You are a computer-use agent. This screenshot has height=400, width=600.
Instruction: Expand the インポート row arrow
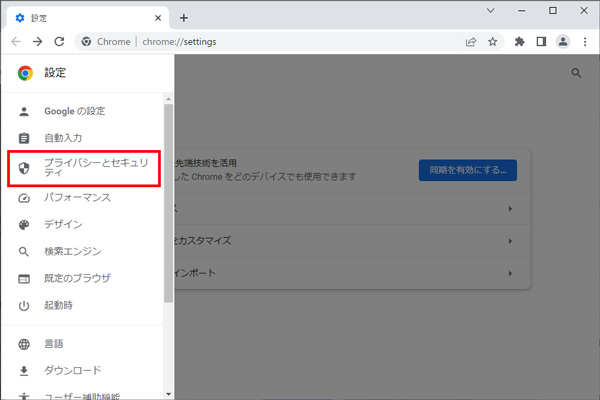click(x=510, y=273)
